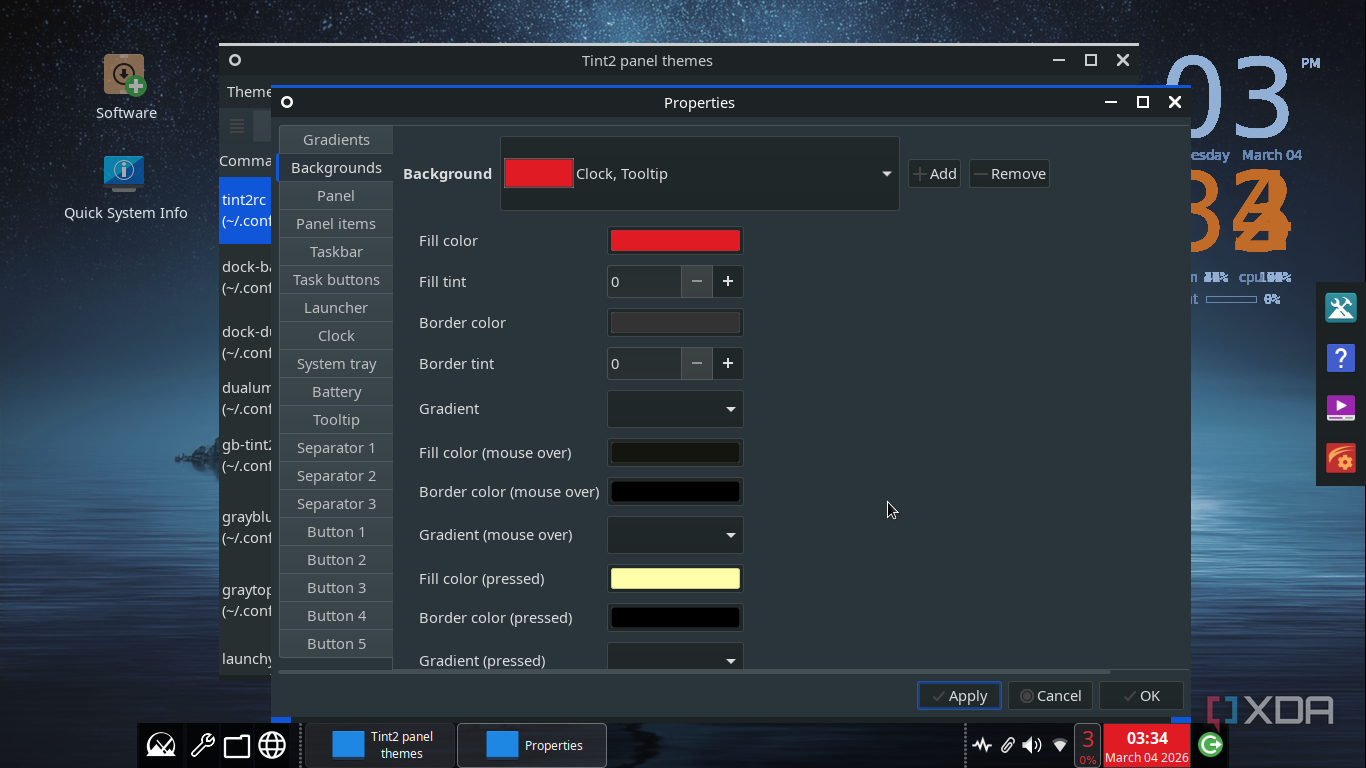Screen dimensions: 1366x768
Task: Click the paperclip clipboard tray icon
Action: tap(1008, 745)
